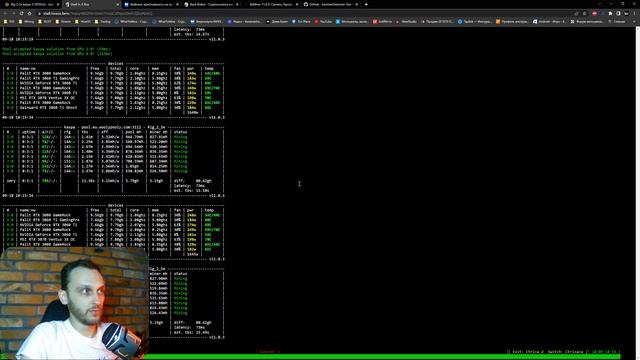Open the Testing bookmarks folder
Image resolution: width=640 pixels, height=360 pixels.
(103, 21)
